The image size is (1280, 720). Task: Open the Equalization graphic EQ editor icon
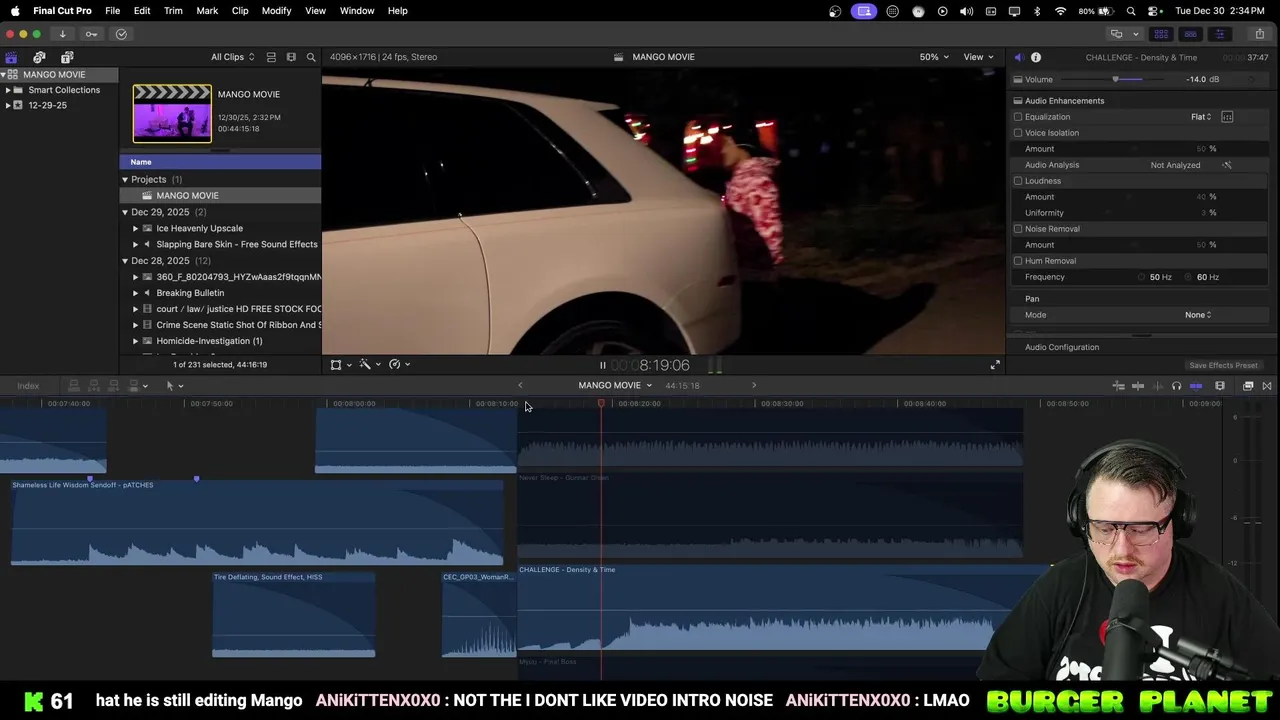tap(1227, 117)
